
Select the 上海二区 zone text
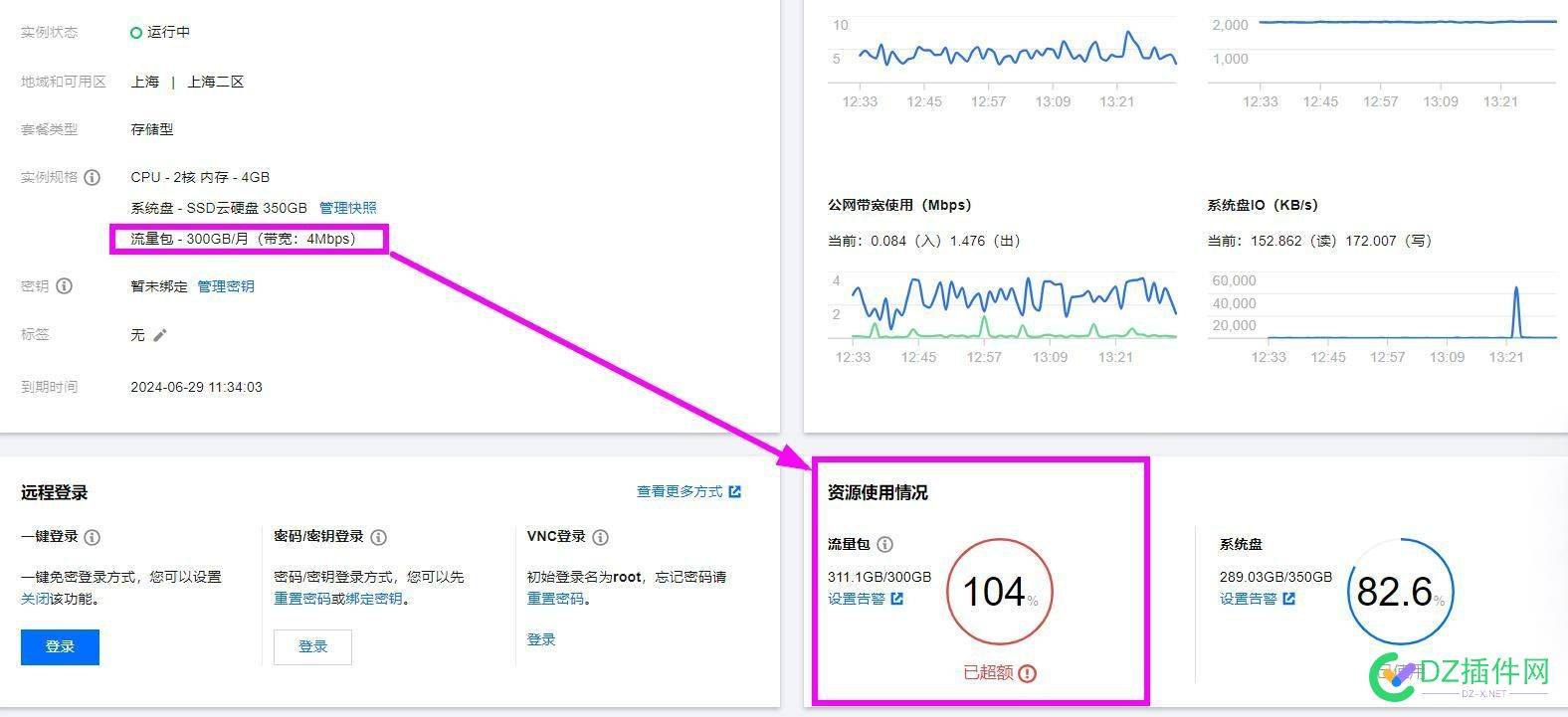coord(215,82)
